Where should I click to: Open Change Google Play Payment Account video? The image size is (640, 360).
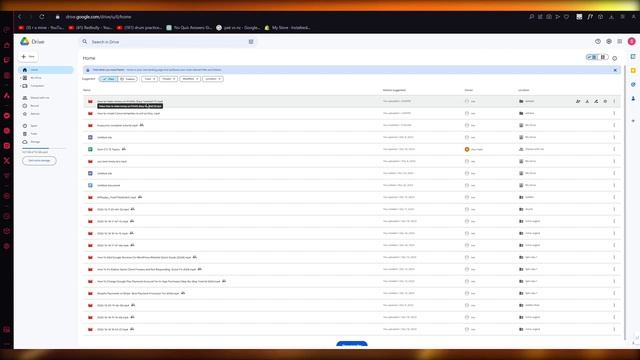(x=158, y=282)
